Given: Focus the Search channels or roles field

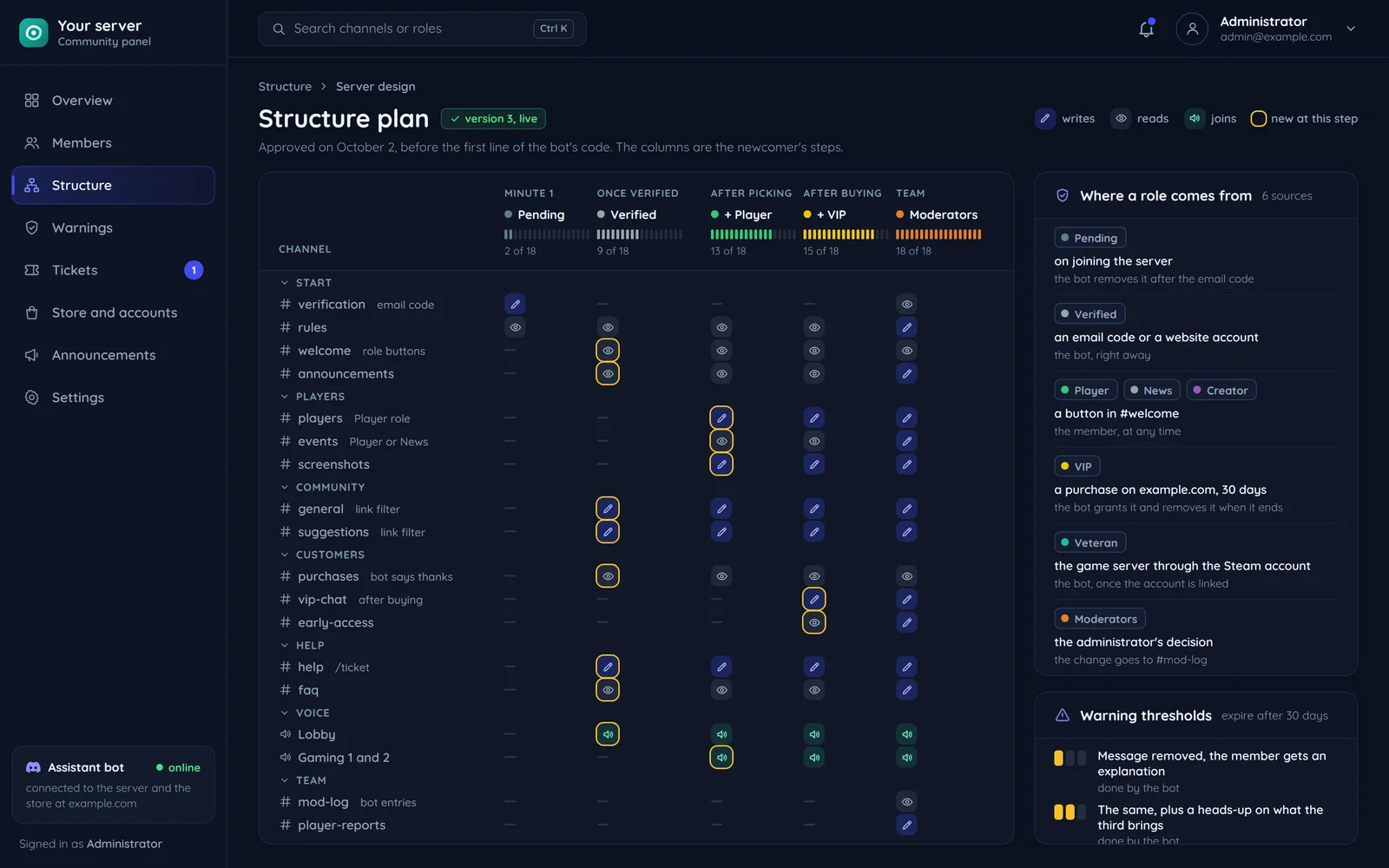Looking at the screenshot, I should [x=422, y=29].
